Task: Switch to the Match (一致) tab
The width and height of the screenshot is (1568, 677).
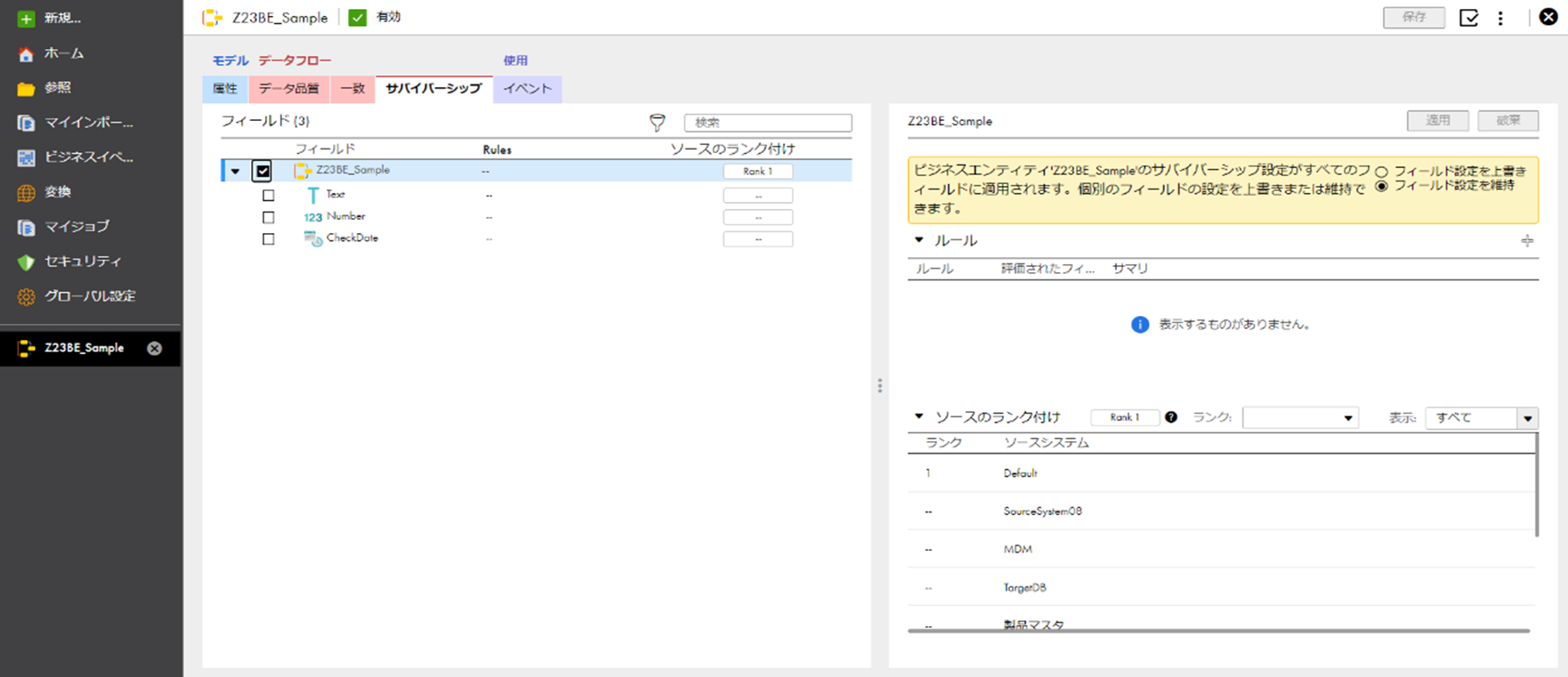Action: [352, 89]
